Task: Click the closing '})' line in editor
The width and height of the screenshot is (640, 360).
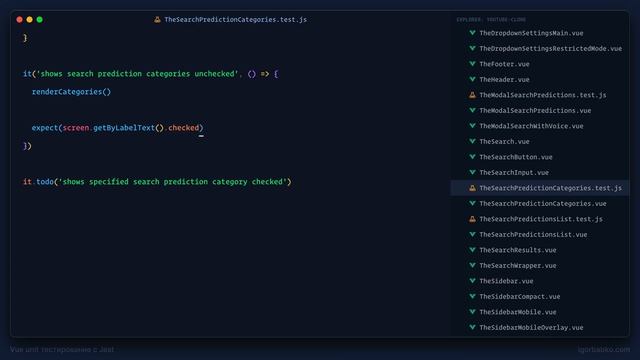Action: (x=27, y=146)
